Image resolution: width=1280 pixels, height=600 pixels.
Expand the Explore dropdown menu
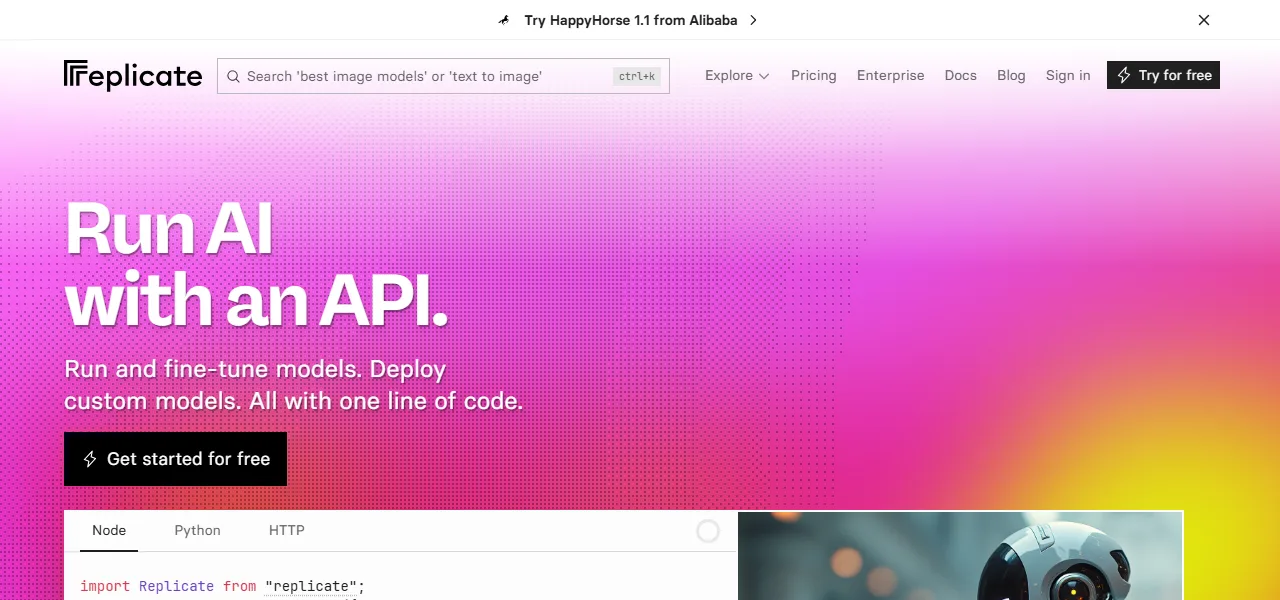tap(737, 75)
